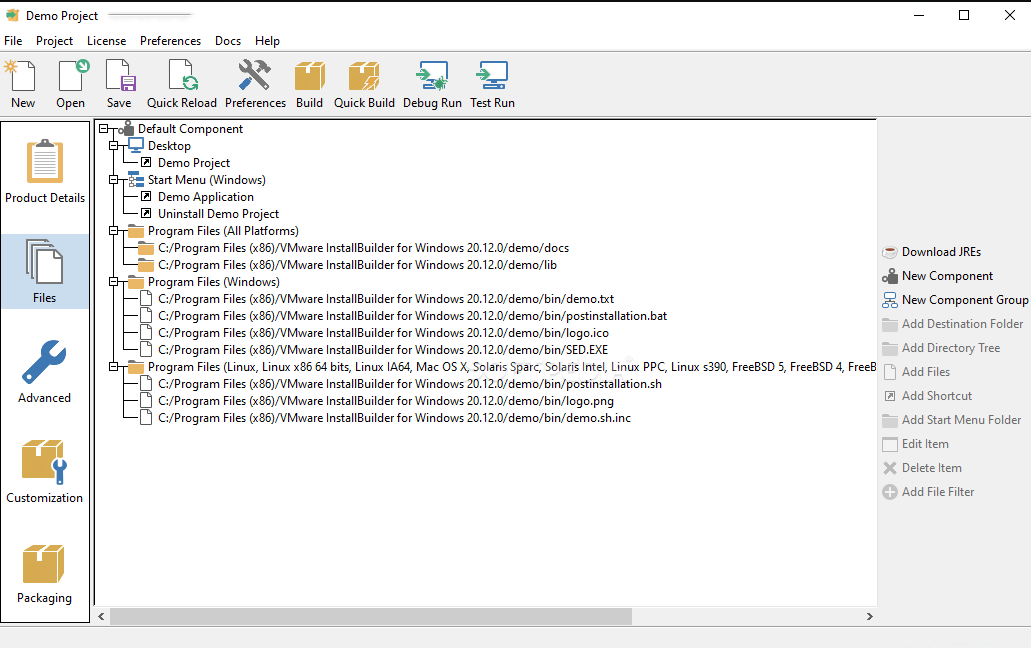Screen dimensions: 1031x648
Task: Select the logo.png file entry
Action: (386, 401)
